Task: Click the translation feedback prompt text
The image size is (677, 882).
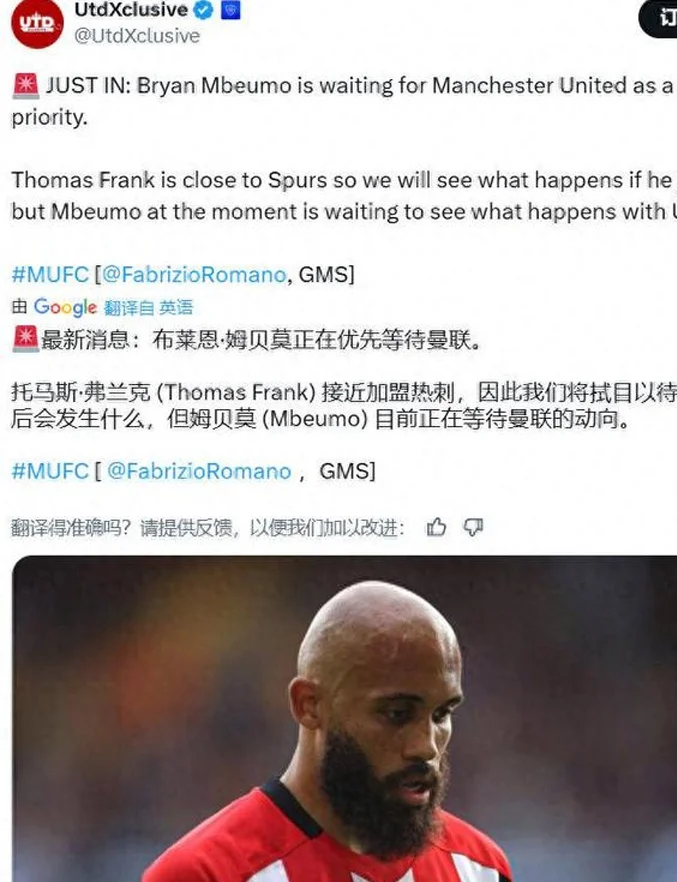Action: (207, 527)
